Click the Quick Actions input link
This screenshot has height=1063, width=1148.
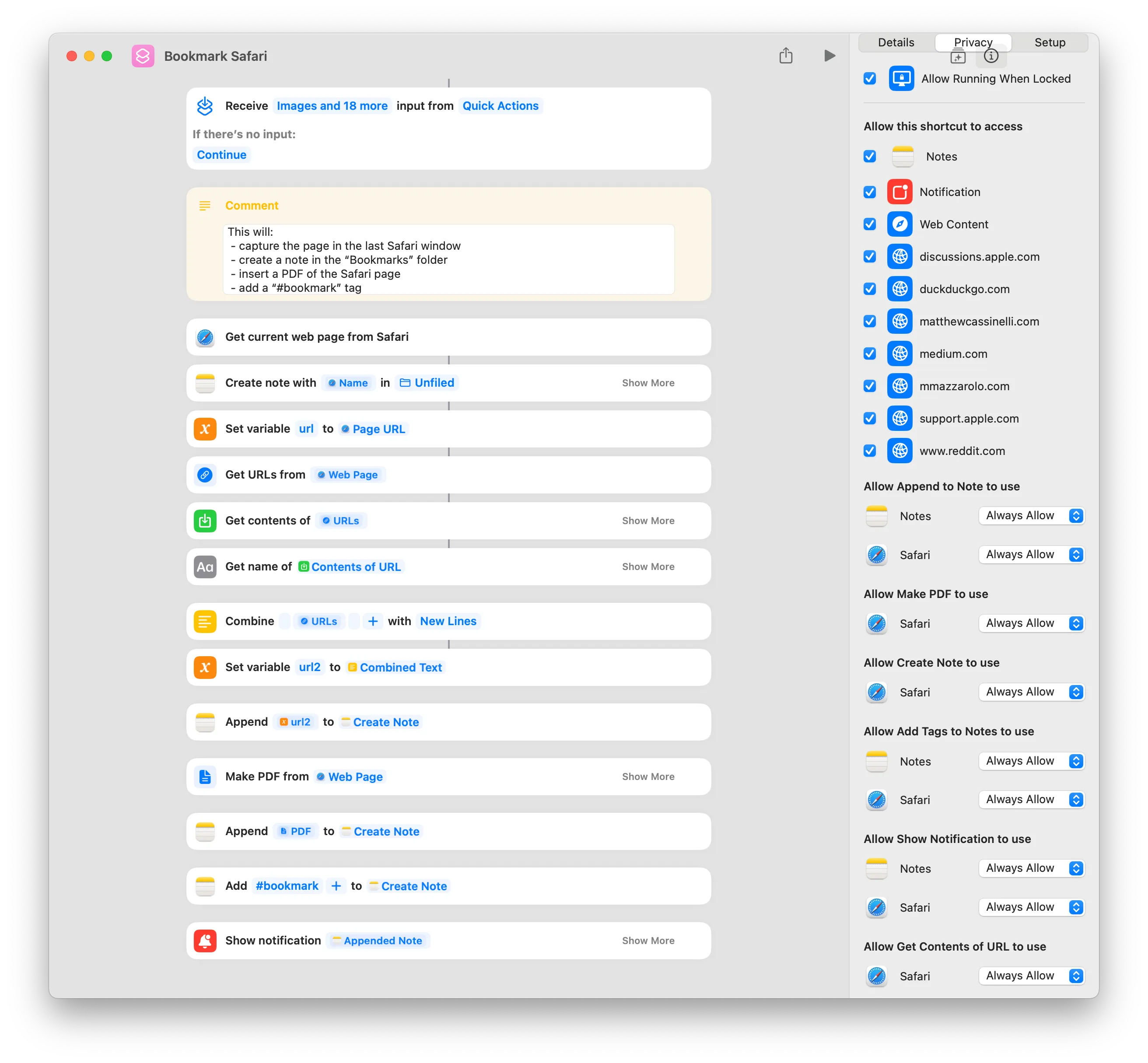pyautogui.click(x=500, y=105)
